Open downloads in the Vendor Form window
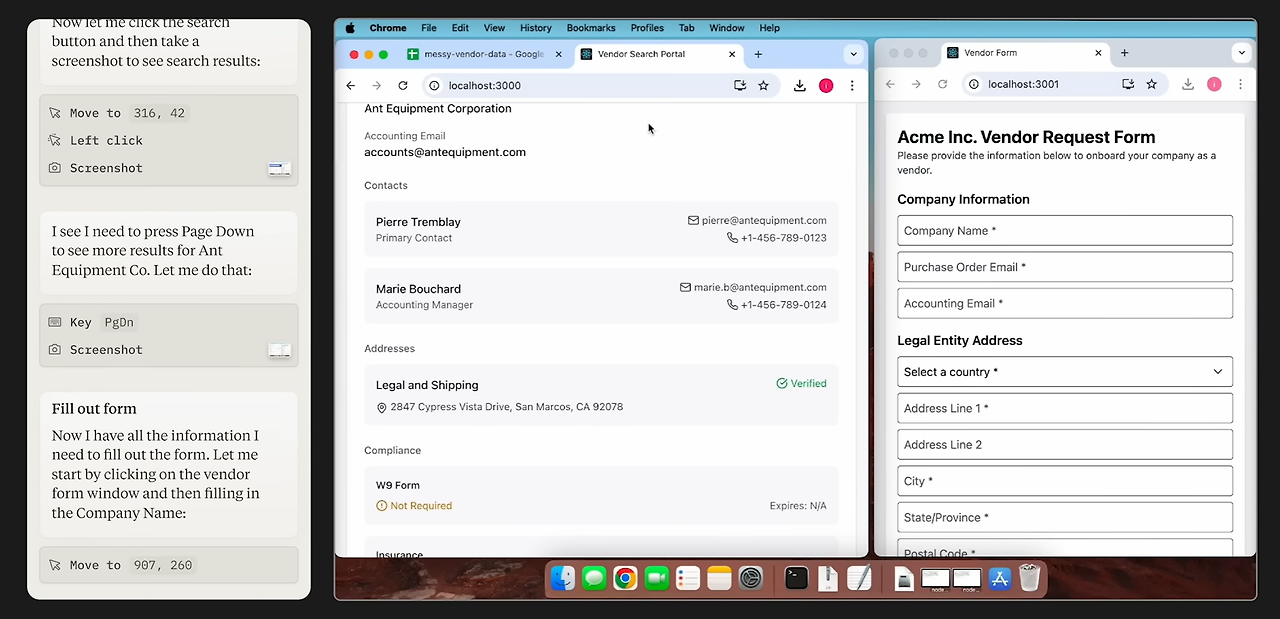Viewport: 1280px width, 619px height. coord(1188,85)
